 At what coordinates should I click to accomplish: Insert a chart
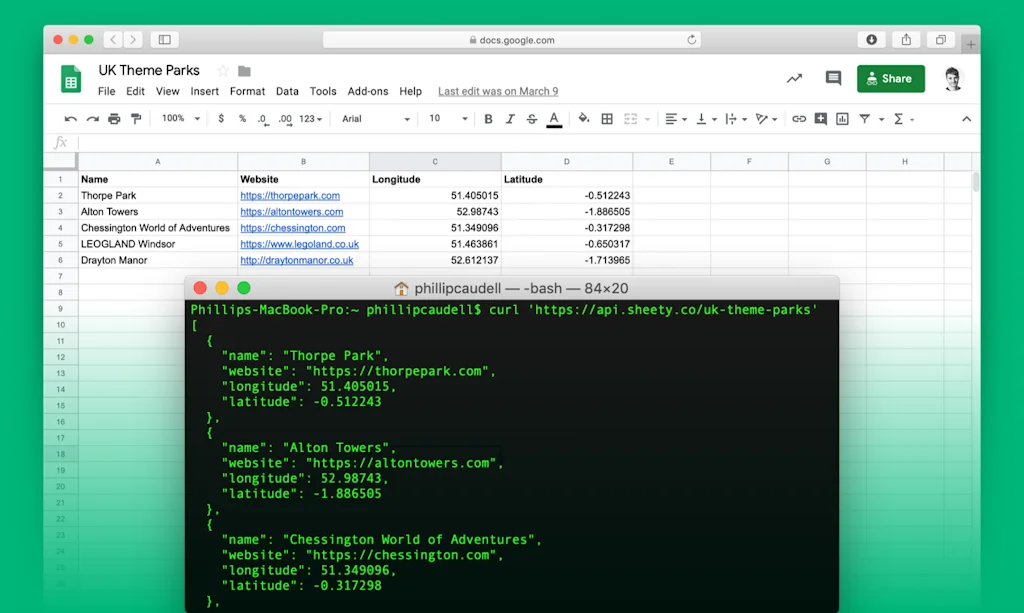pos(841,118)
